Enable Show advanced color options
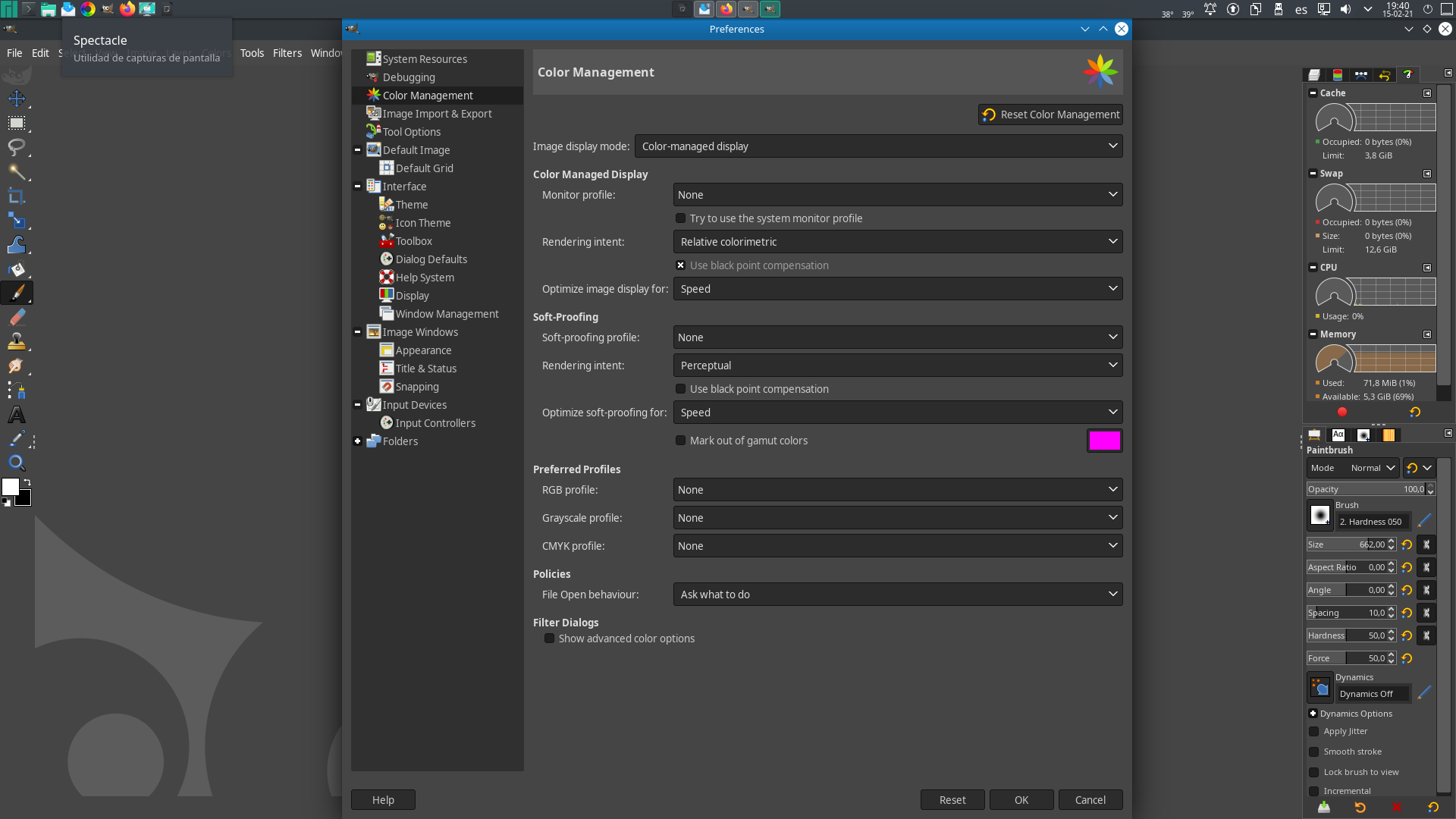1456x819 pixels. point(550,639)
